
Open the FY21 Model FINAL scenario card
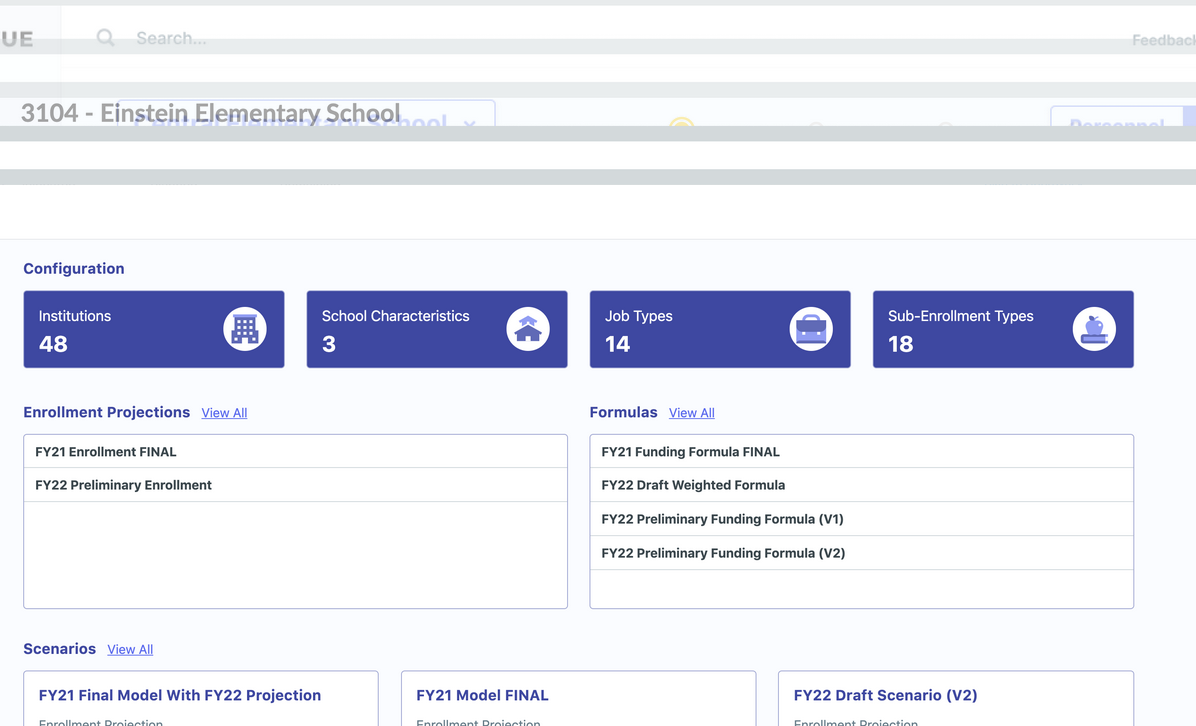click(x=482, y=695)
